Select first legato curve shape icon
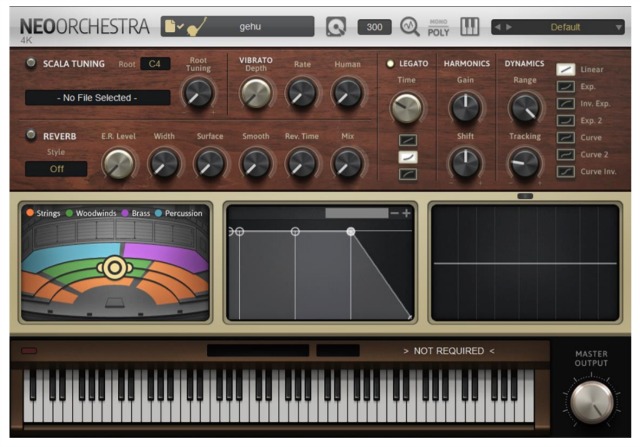The height and width of the screenshot is (447, 640). [408, 140]
